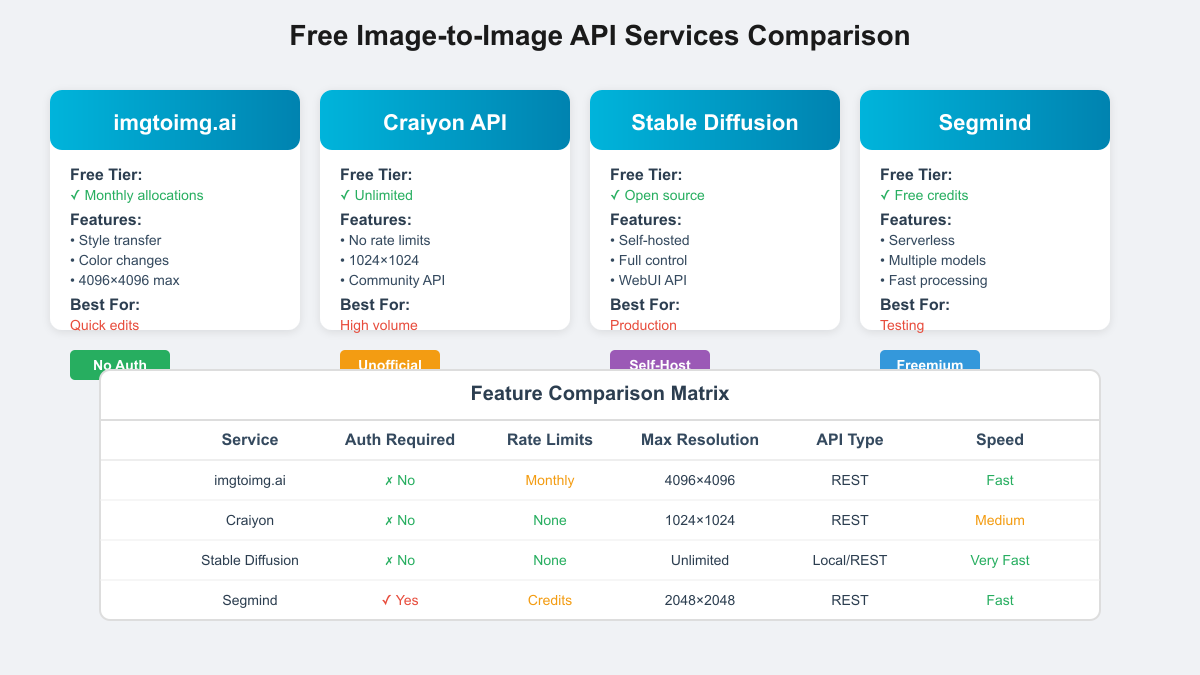Click the red 'Testing' text

coord(902,325)
